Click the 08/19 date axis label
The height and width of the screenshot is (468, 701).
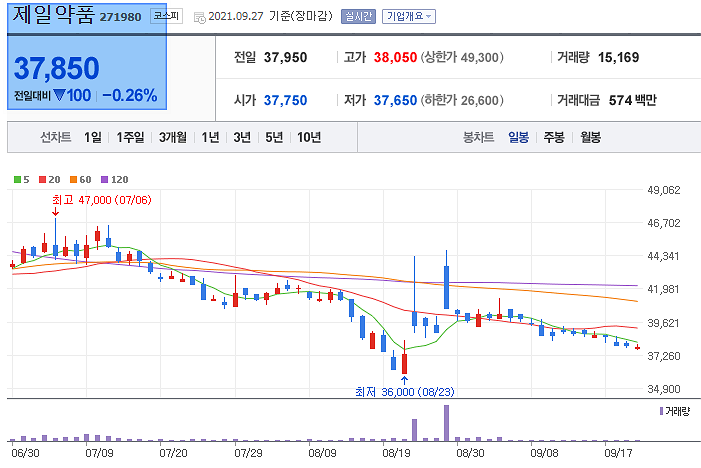point(396,453)
